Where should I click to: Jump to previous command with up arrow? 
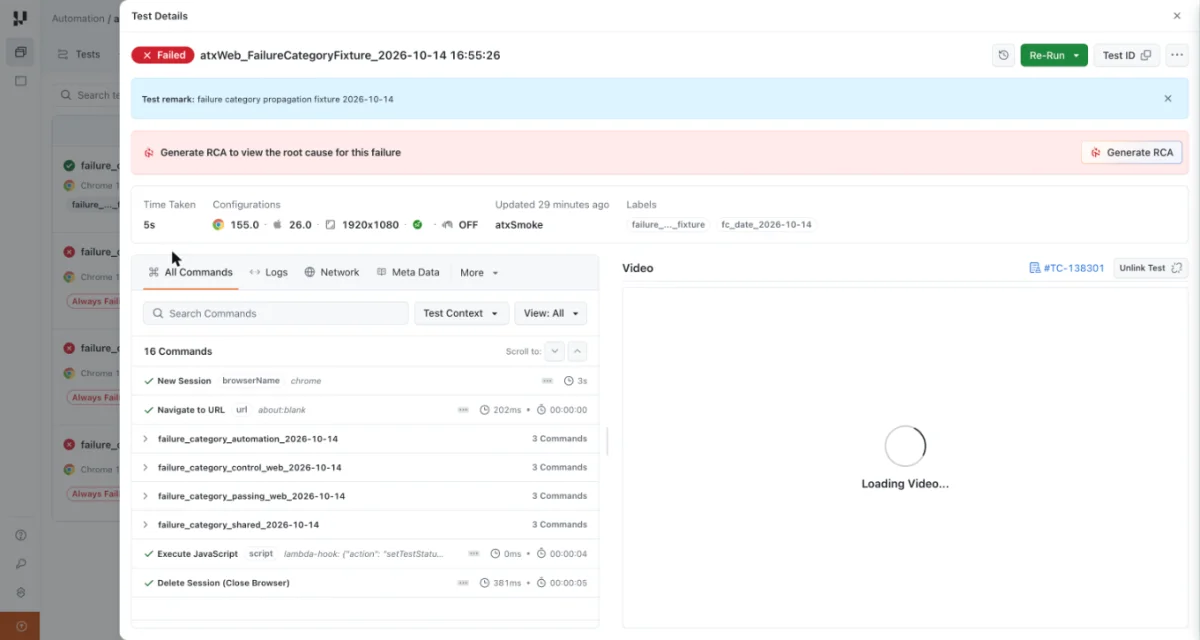[577, 351]
